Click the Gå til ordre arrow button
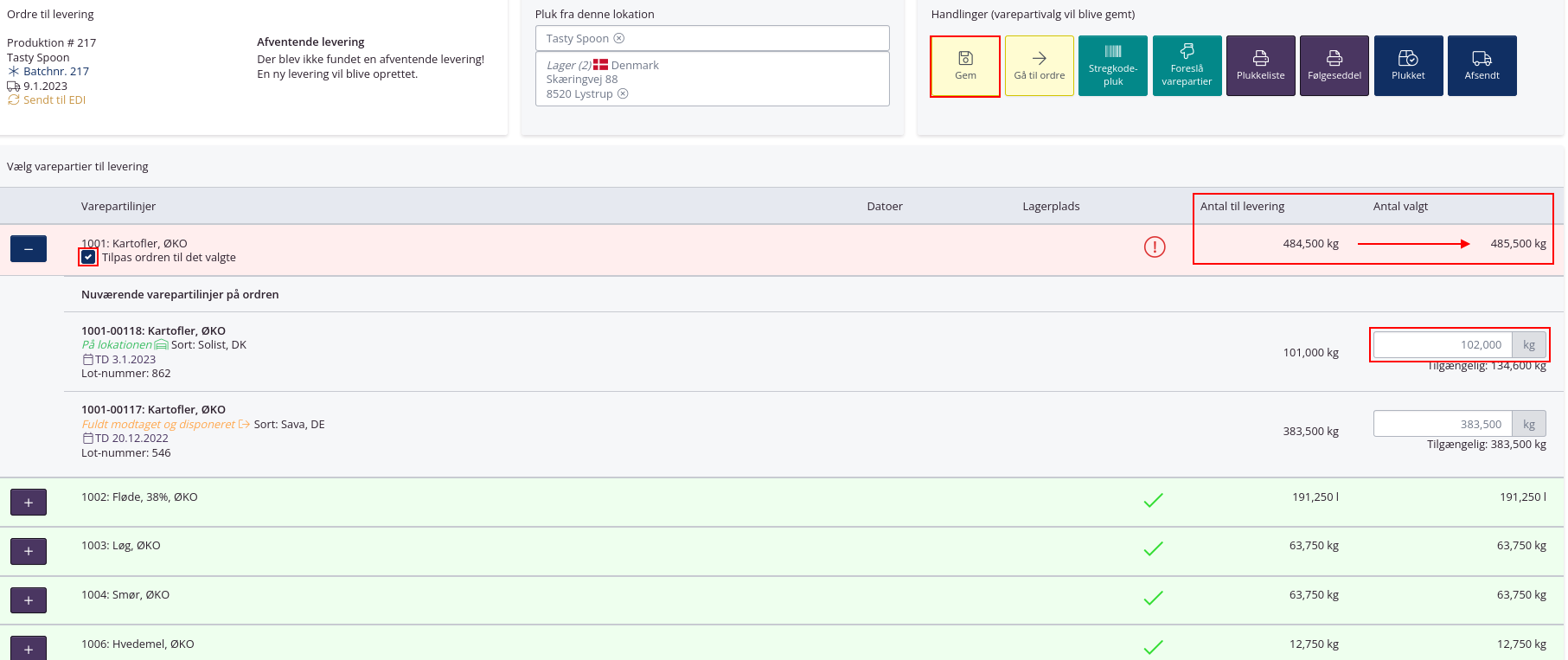Viewport: 1568px width, 660px height. 1039,66
